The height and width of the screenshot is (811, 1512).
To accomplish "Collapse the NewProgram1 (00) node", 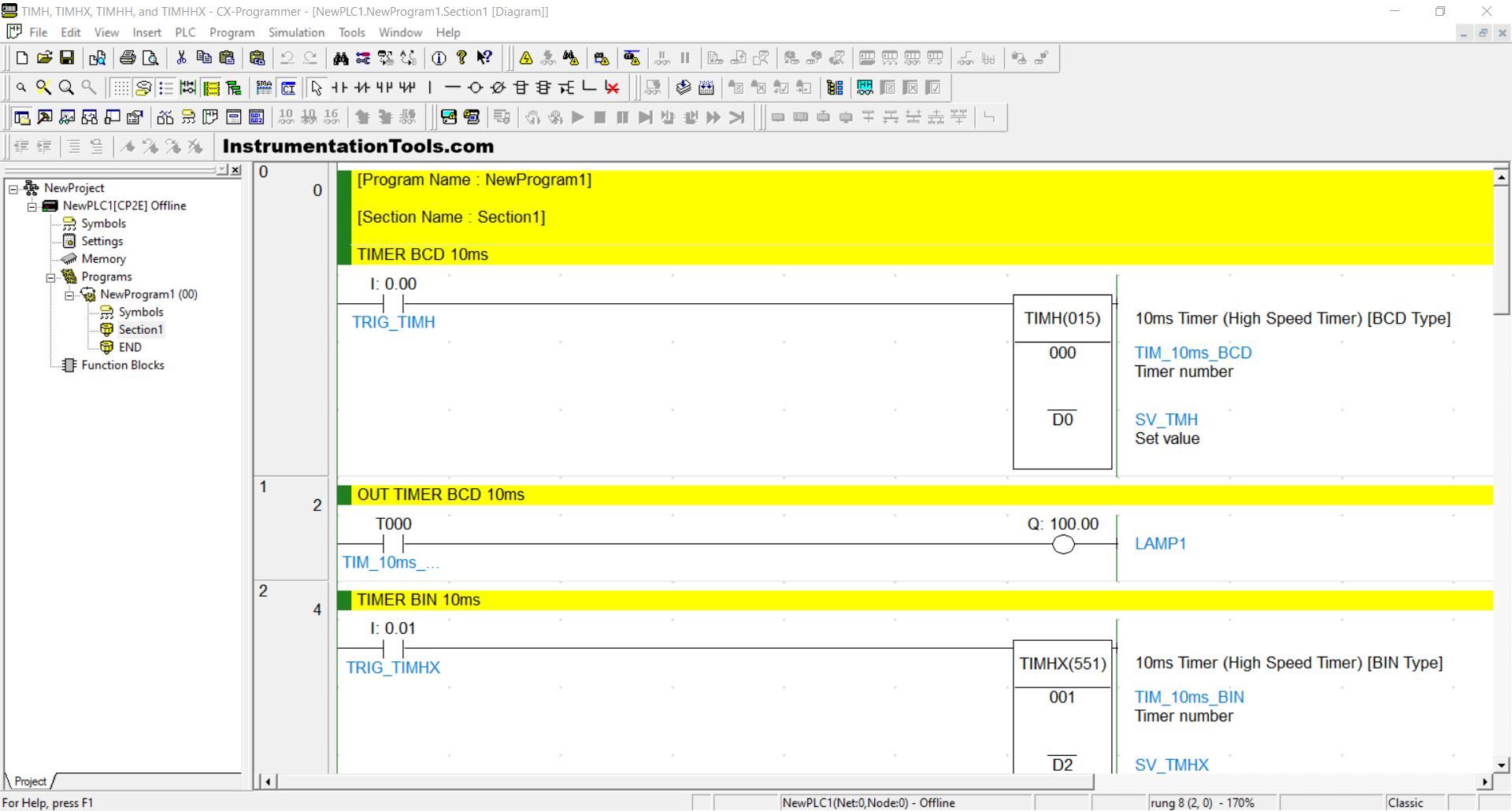I will coord(69,295).
